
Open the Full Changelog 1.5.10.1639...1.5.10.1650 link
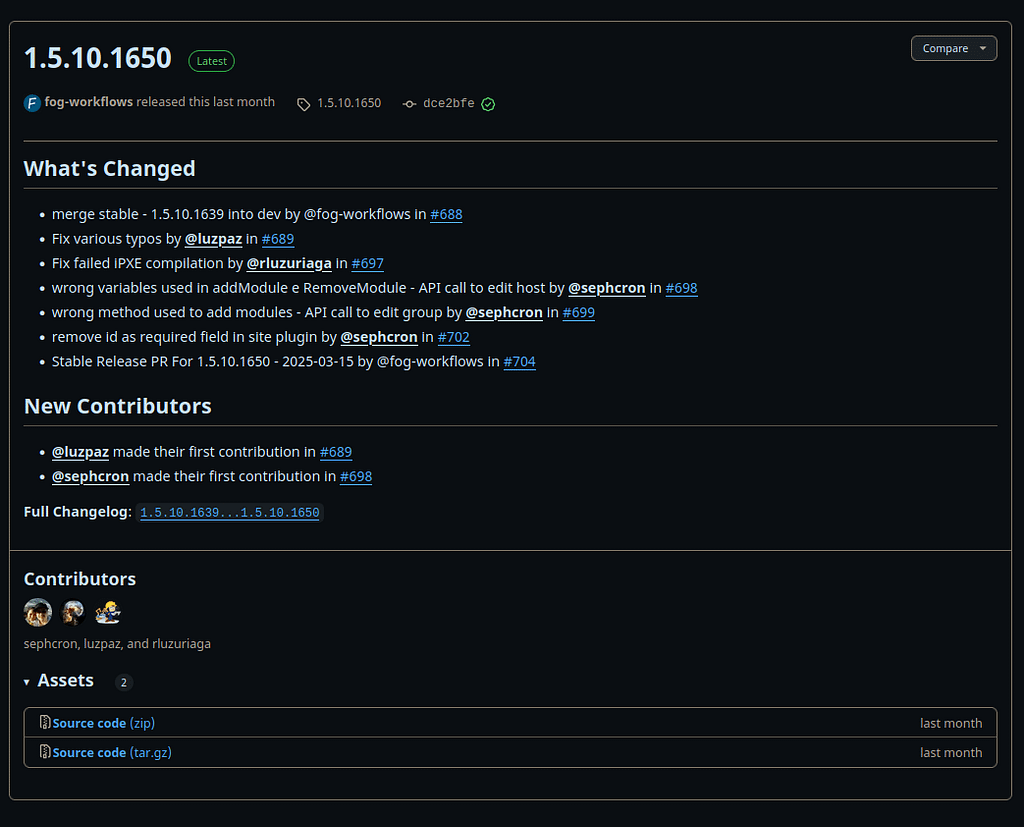coord(230,513)
